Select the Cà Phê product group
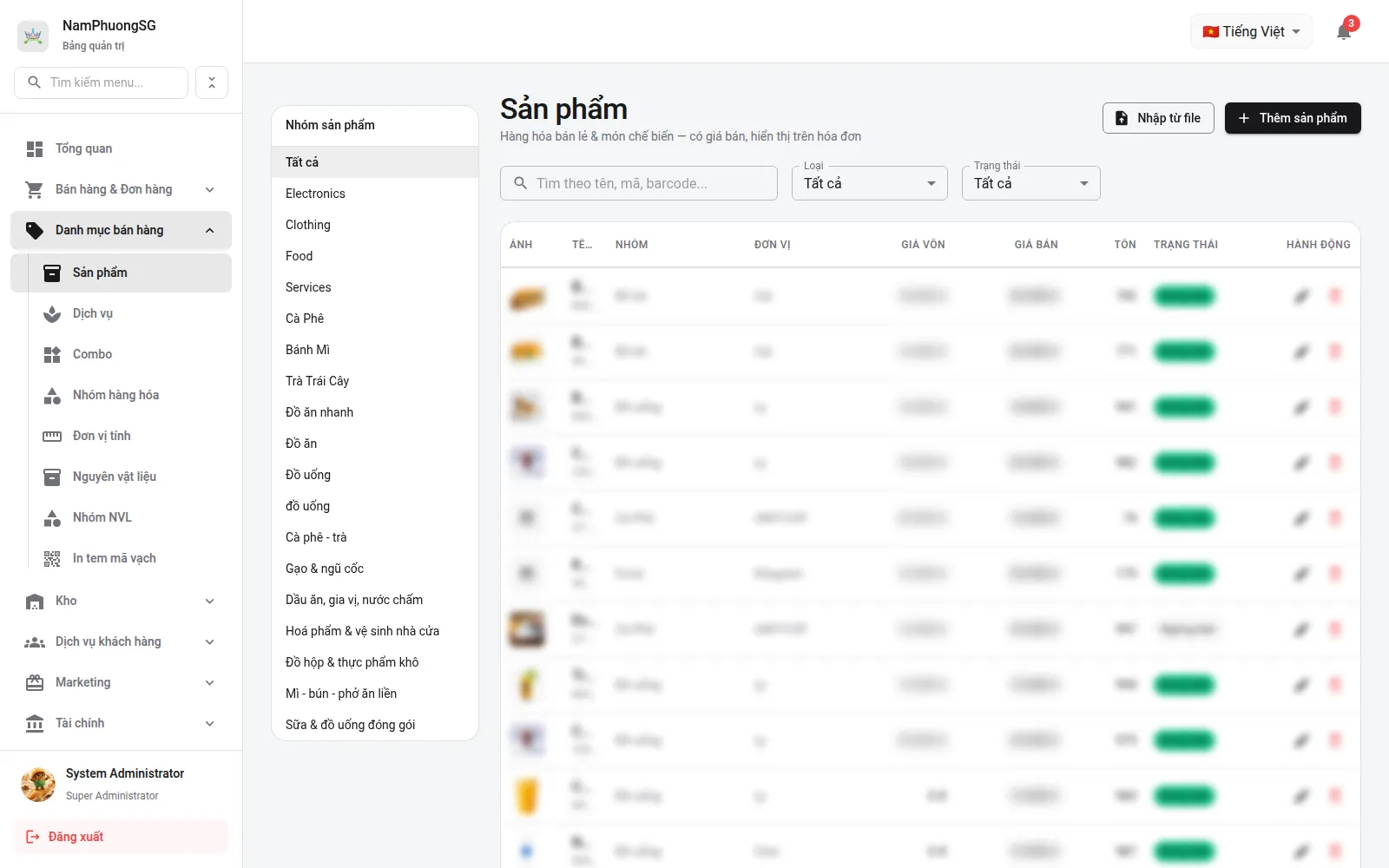The image size is (1389, 868). [x=375, y=319]
